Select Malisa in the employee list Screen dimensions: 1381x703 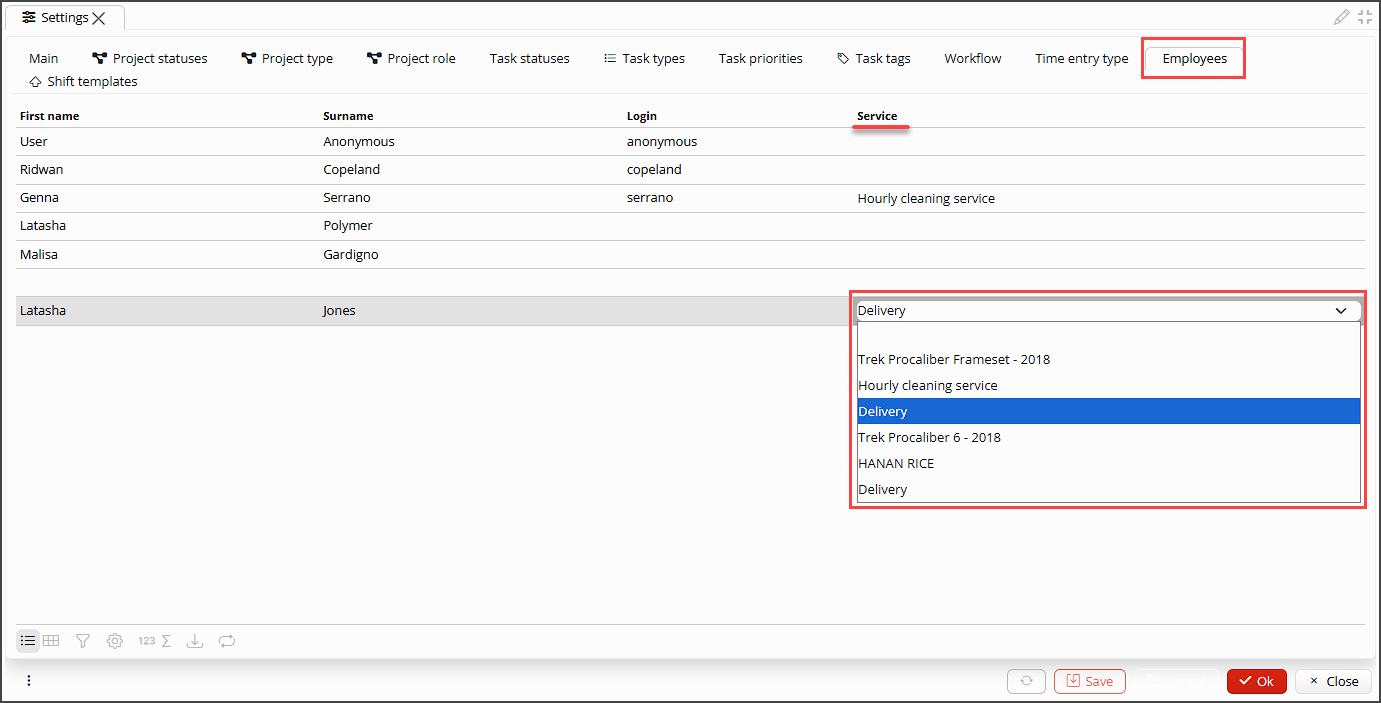coord(39,255)
